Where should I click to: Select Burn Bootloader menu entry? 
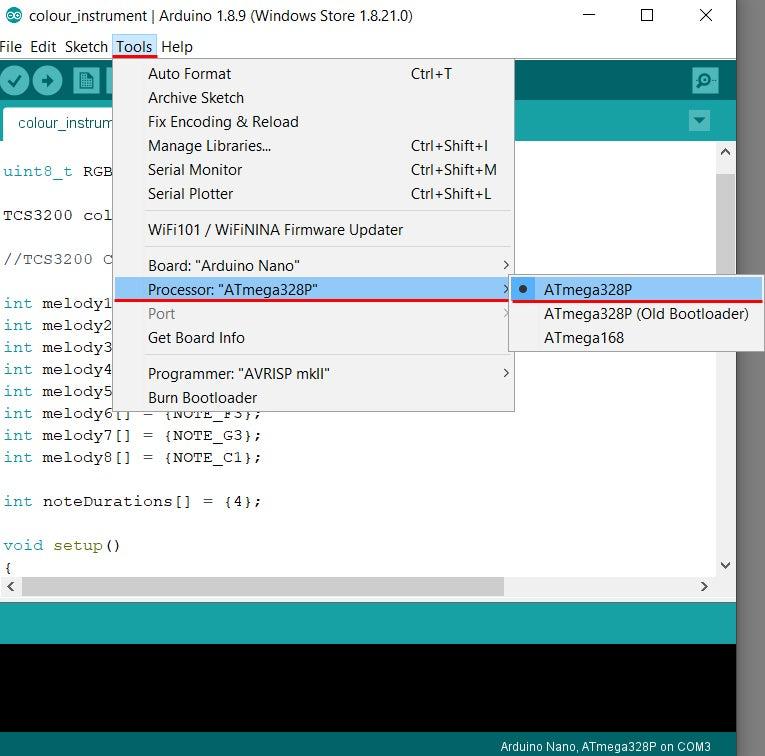pyautogui.click(x=313, y=398)
